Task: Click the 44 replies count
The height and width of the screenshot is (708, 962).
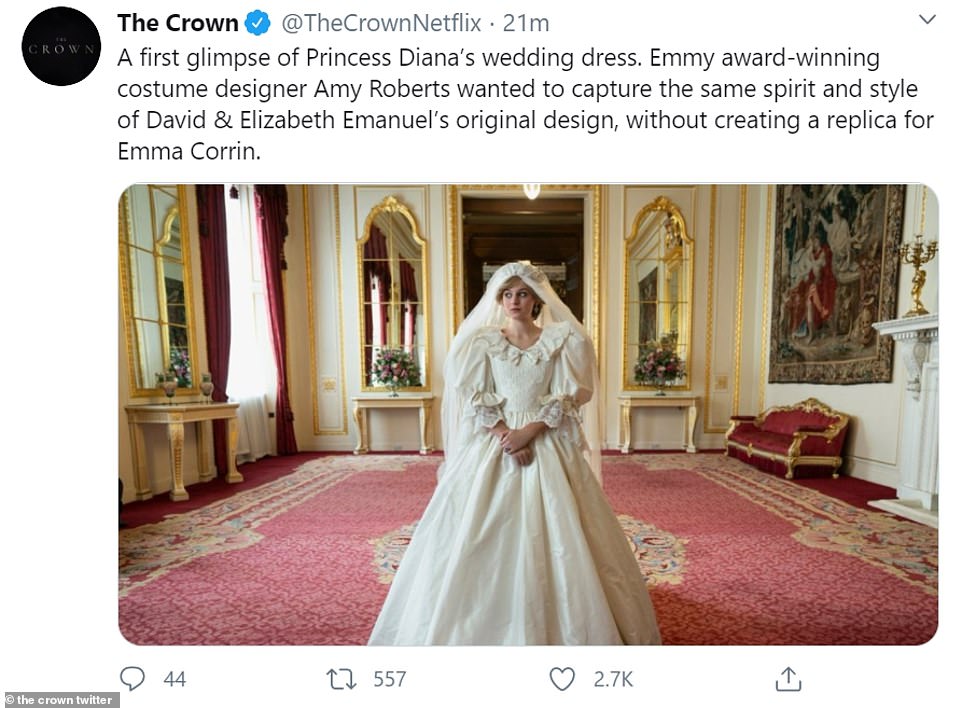Action: 174,680
